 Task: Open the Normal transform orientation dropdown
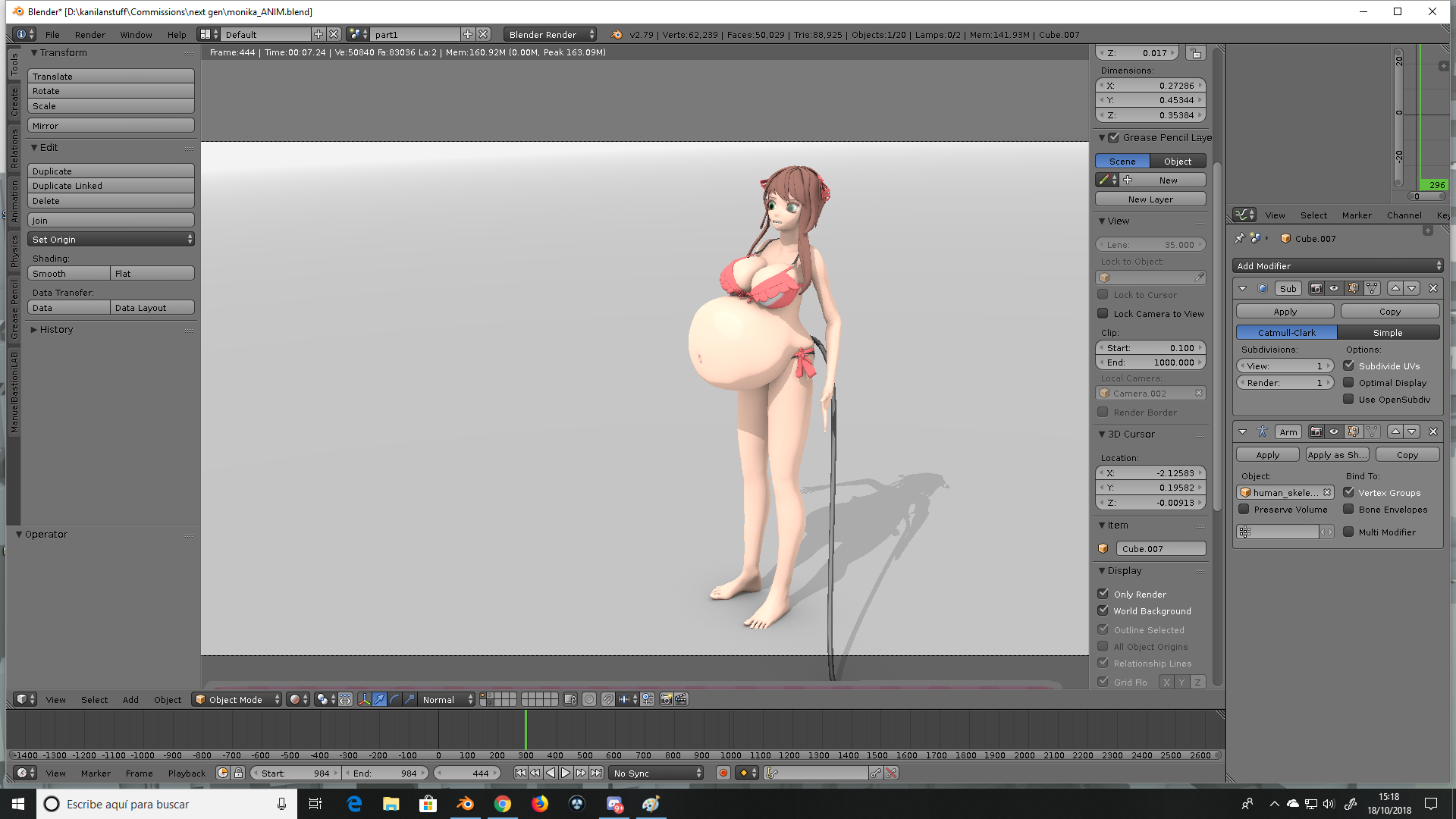tap(447, 699)
